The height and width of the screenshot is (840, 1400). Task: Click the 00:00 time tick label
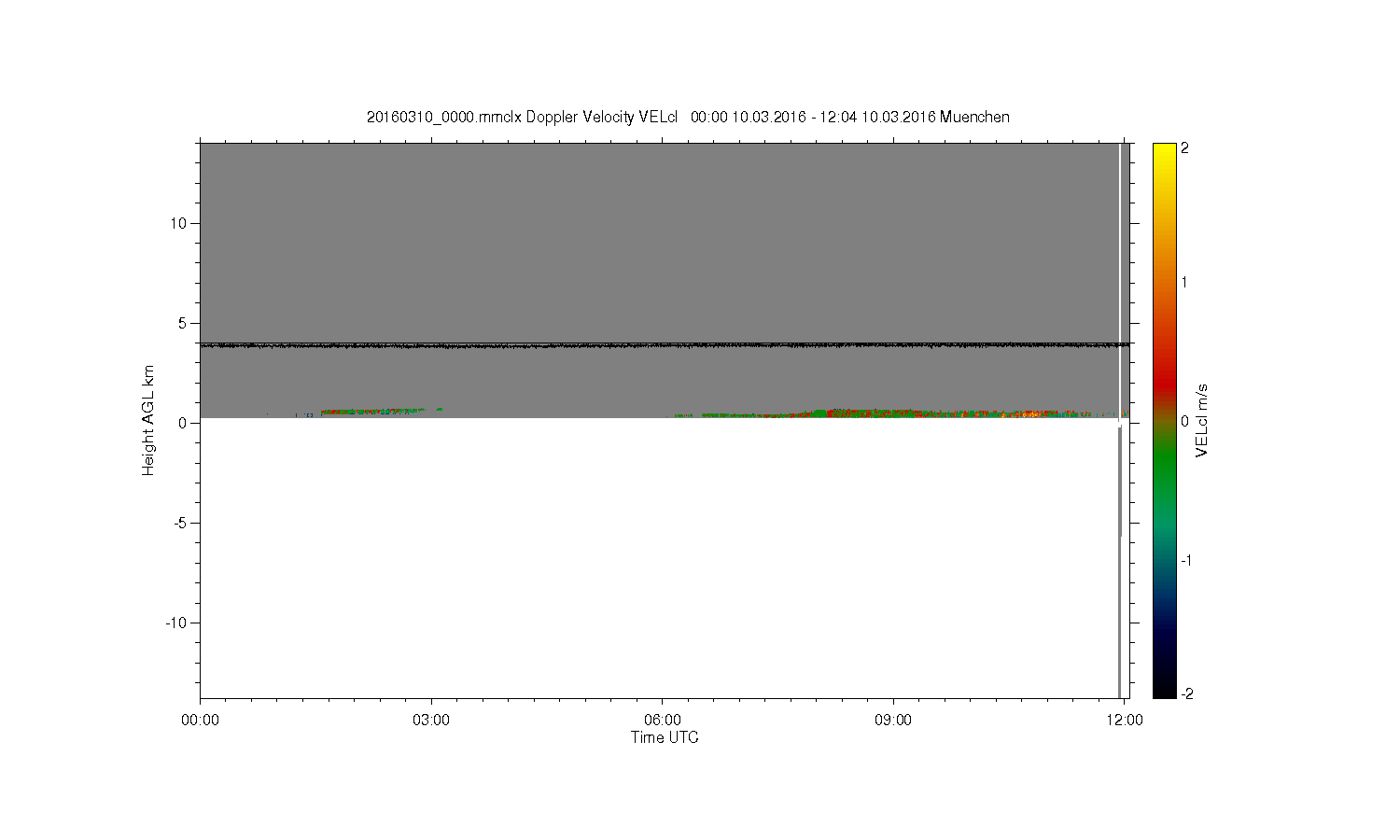(200, 721)
